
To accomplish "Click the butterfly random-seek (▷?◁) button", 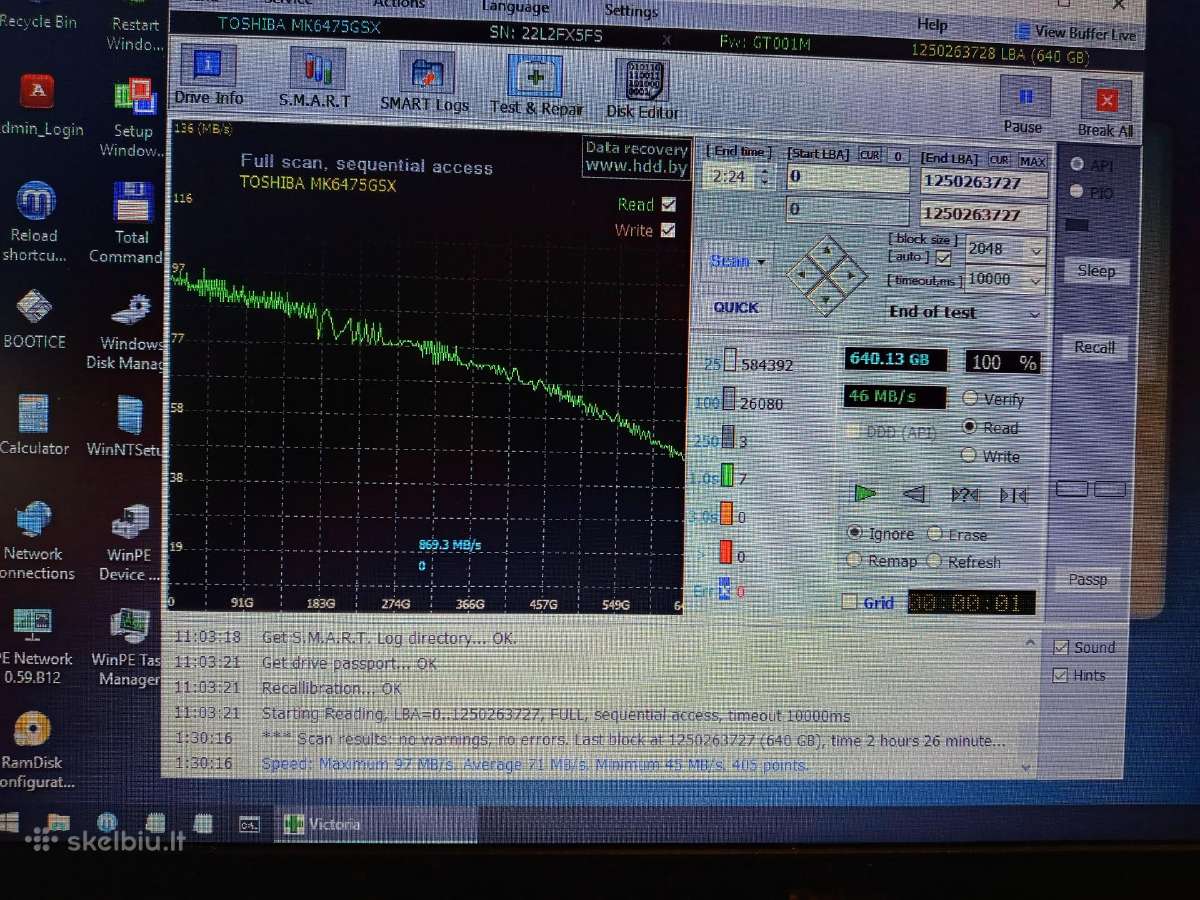I will pos(964,494).
